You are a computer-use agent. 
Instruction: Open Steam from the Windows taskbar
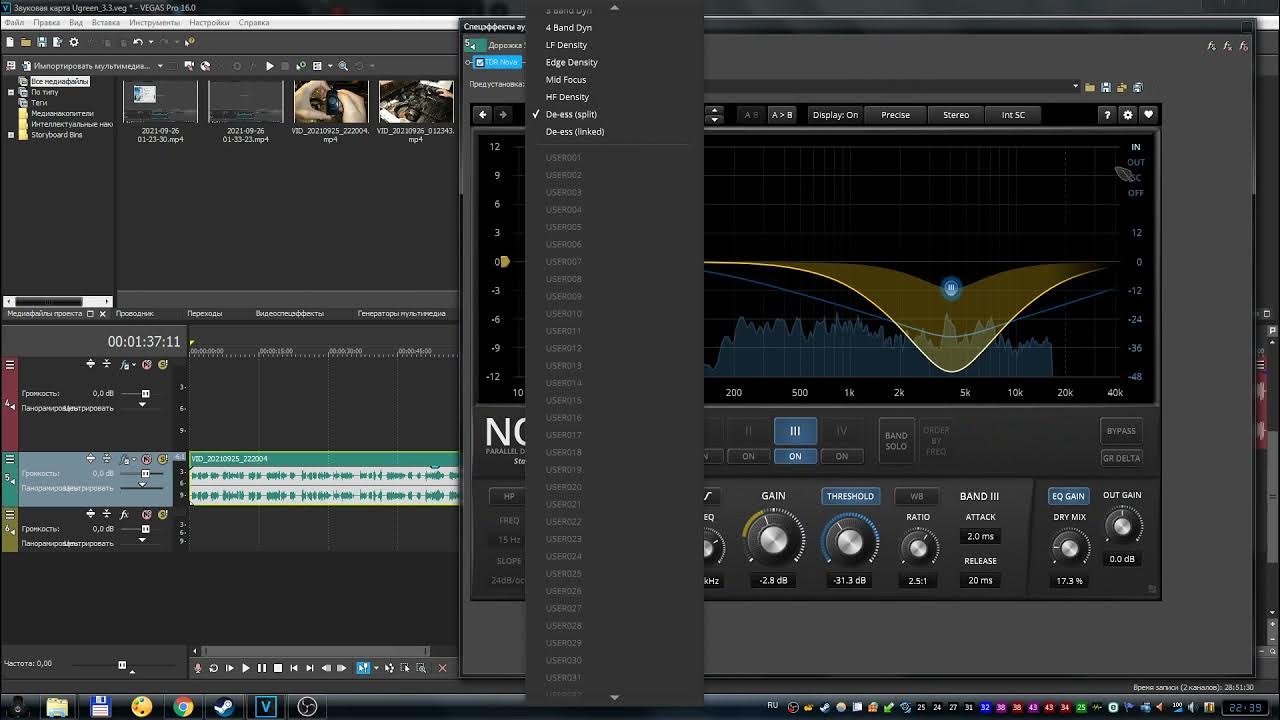[224, 707]
